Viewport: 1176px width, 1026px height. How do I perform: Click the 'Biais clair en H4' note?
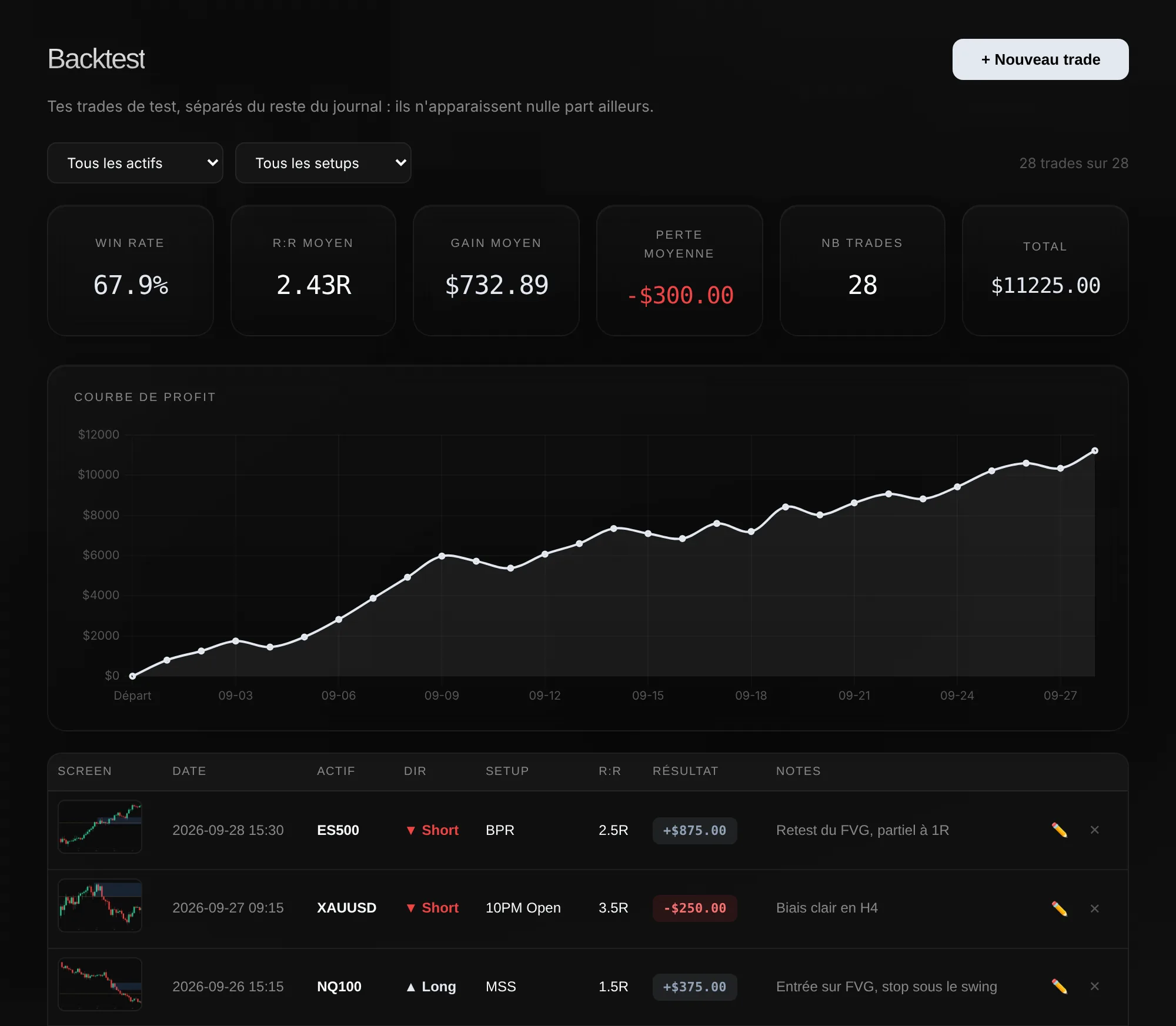[827, 908]
